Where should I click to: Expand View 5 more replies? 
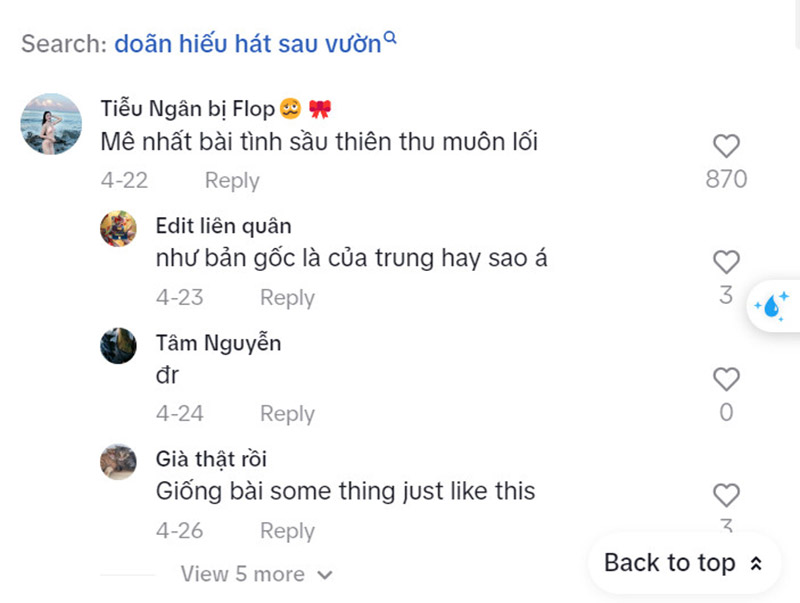pos(256,574)
